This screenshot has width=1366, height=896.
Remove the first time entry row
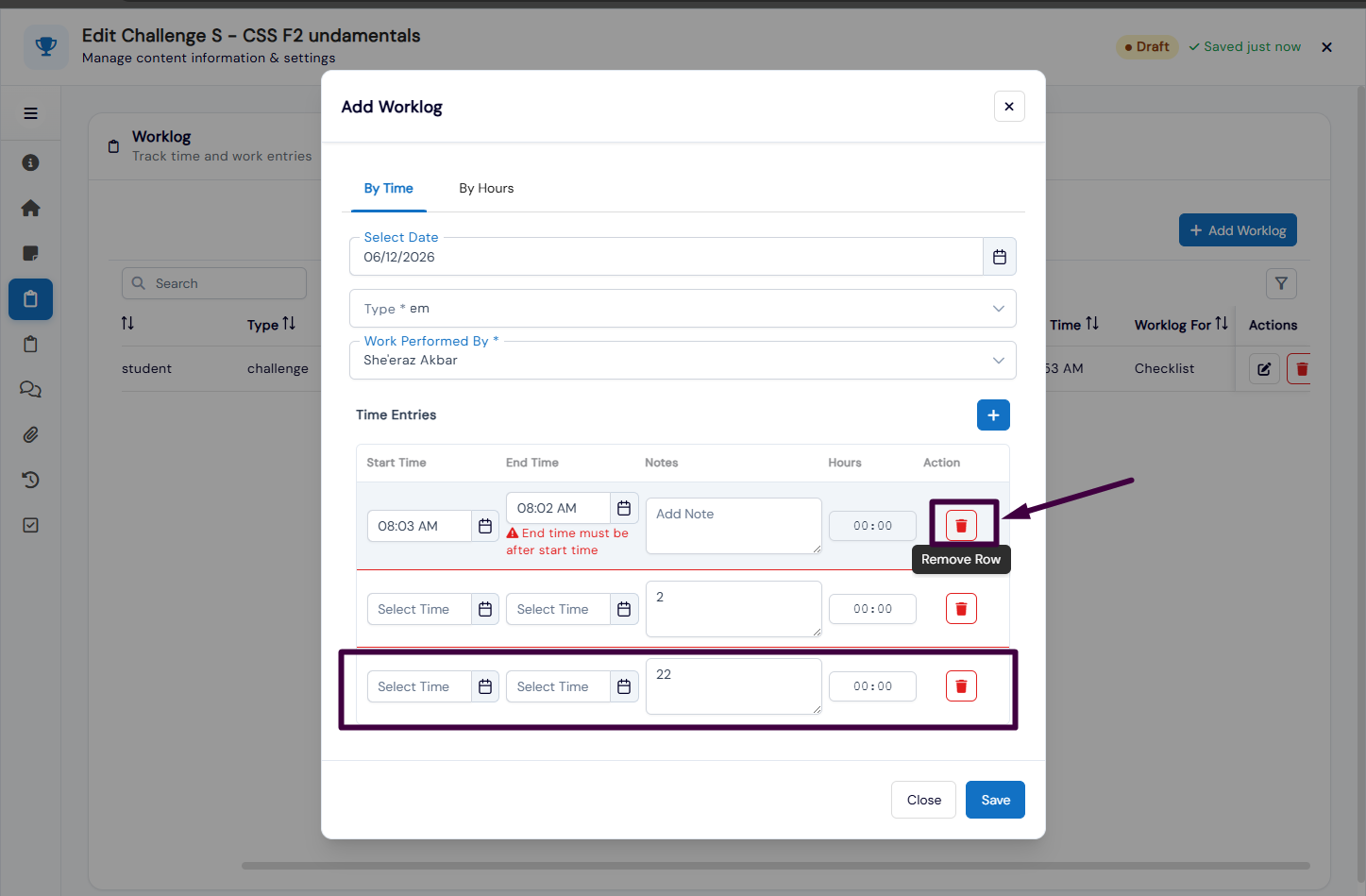[x=961, y=526]
